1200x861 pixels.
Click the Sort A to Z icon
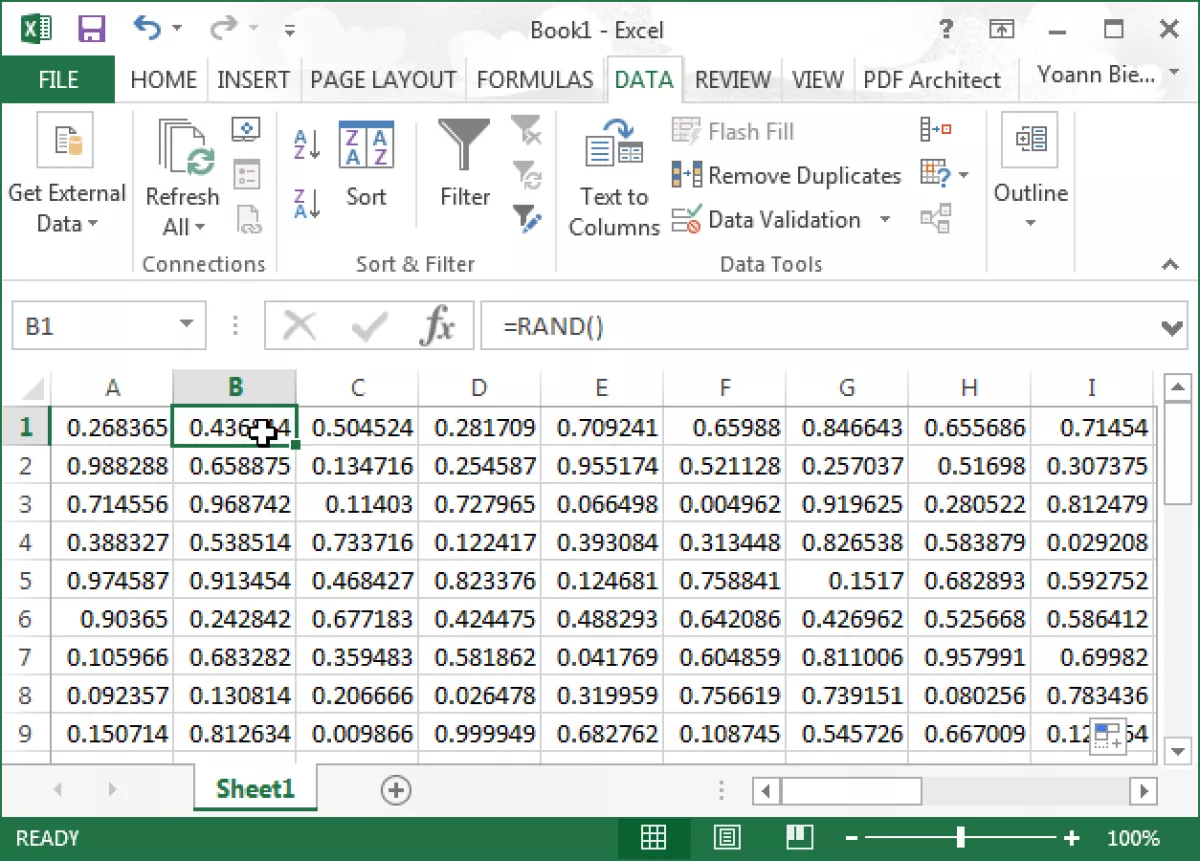(x=306, y=144)
